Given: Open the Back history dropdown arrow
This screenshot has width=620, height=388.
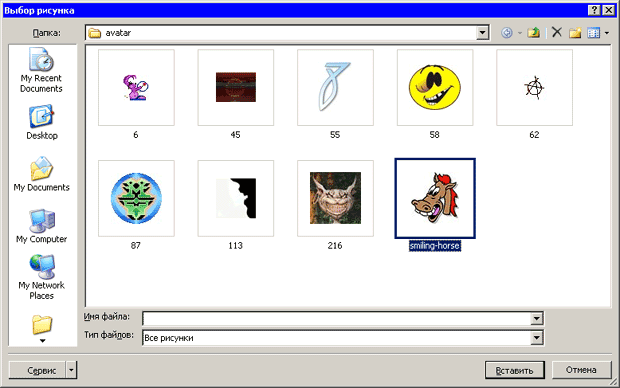Looking at the screenshot, I should 520,33.
